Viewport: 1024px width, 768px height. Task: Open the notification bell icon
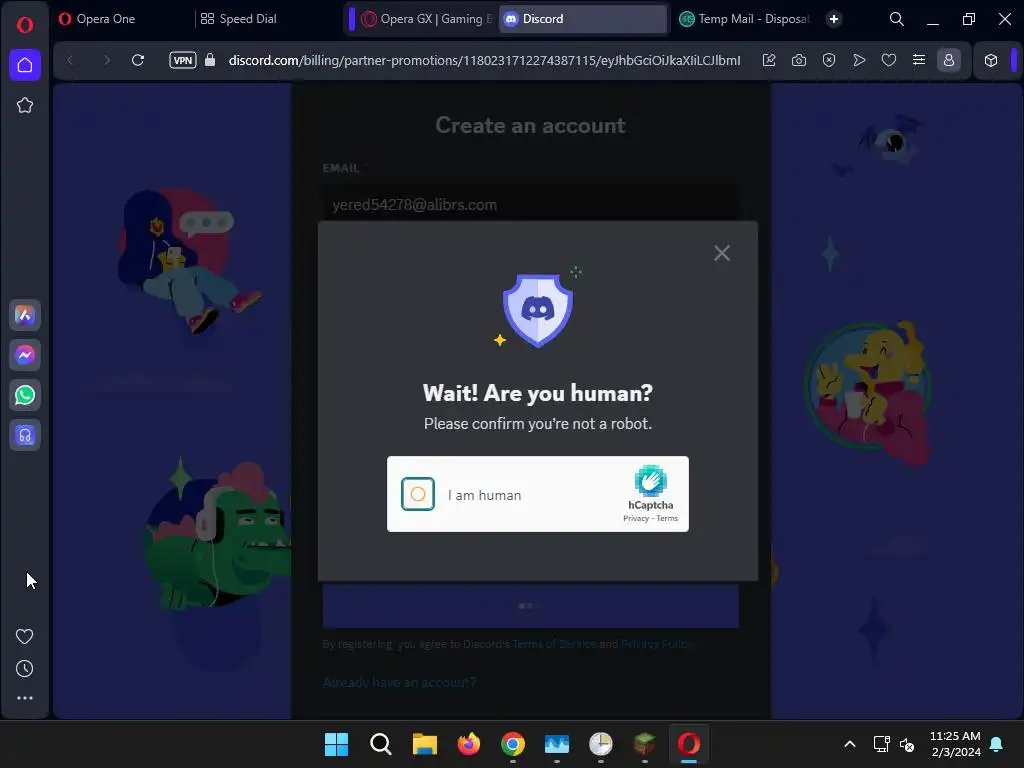click(x=996, y=744)
